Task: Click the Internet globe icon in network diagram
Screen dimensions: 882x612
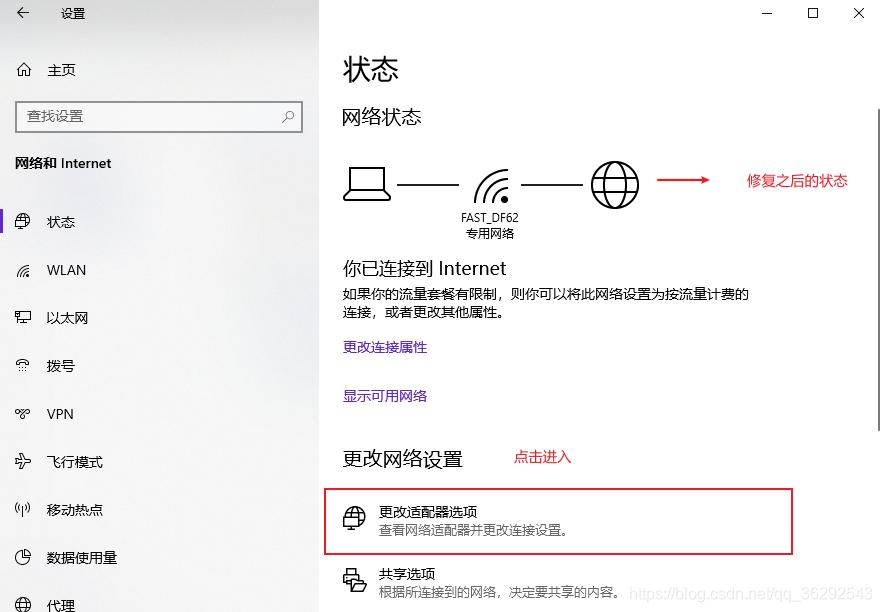Action: coord(615,185)
